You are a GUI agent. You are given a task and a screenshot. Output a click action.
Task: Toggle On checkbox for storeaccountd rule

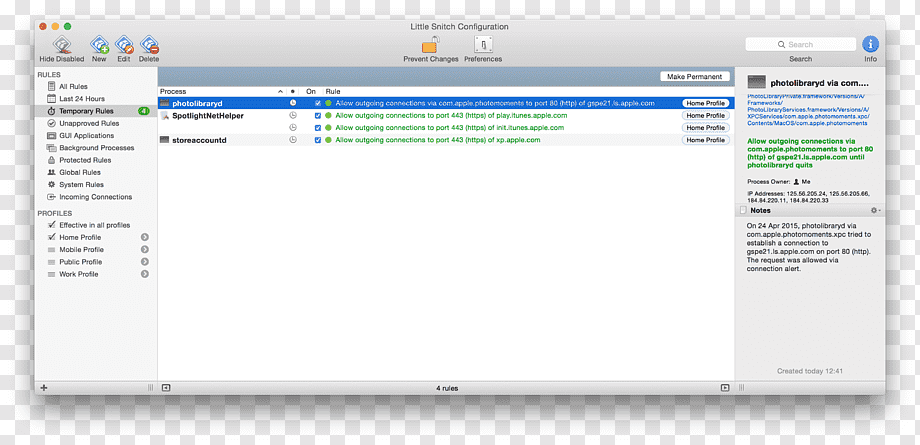318,140
